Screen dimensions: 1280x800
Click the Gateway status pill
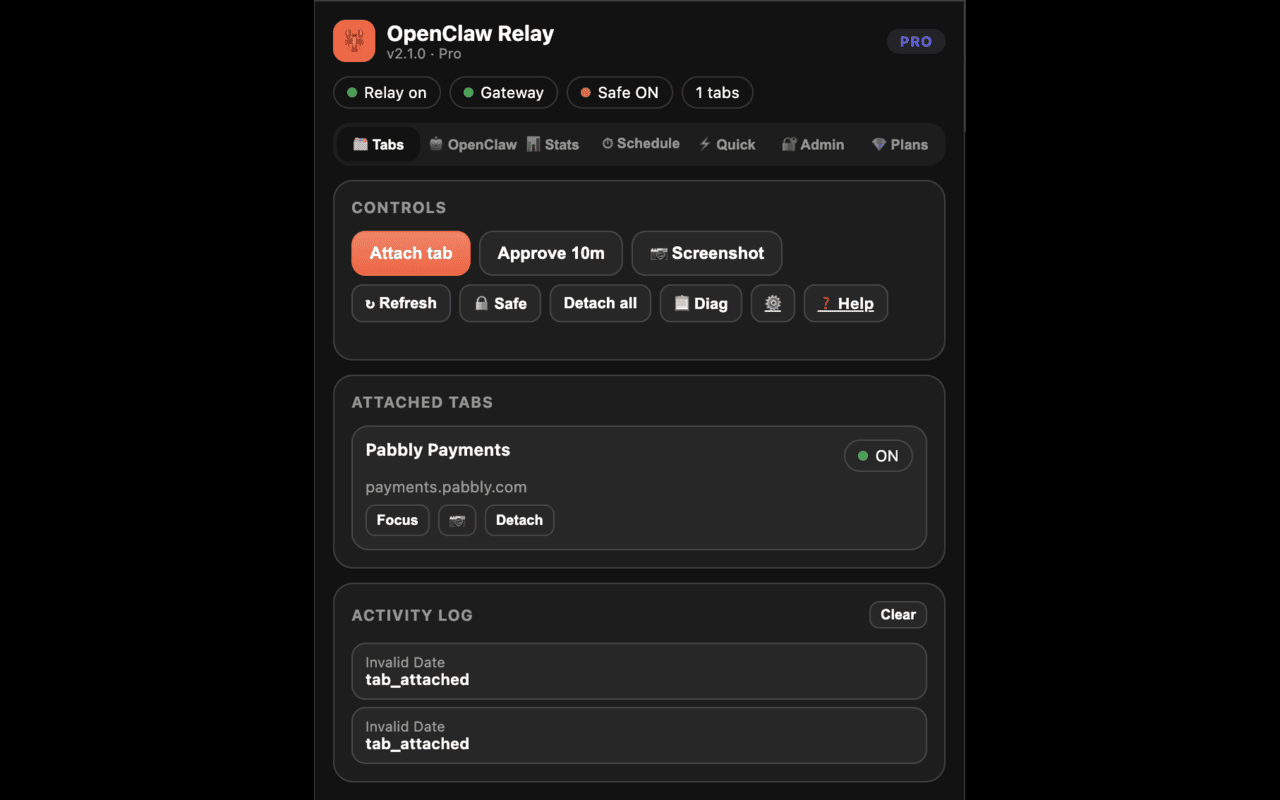[x=504, y=93]
